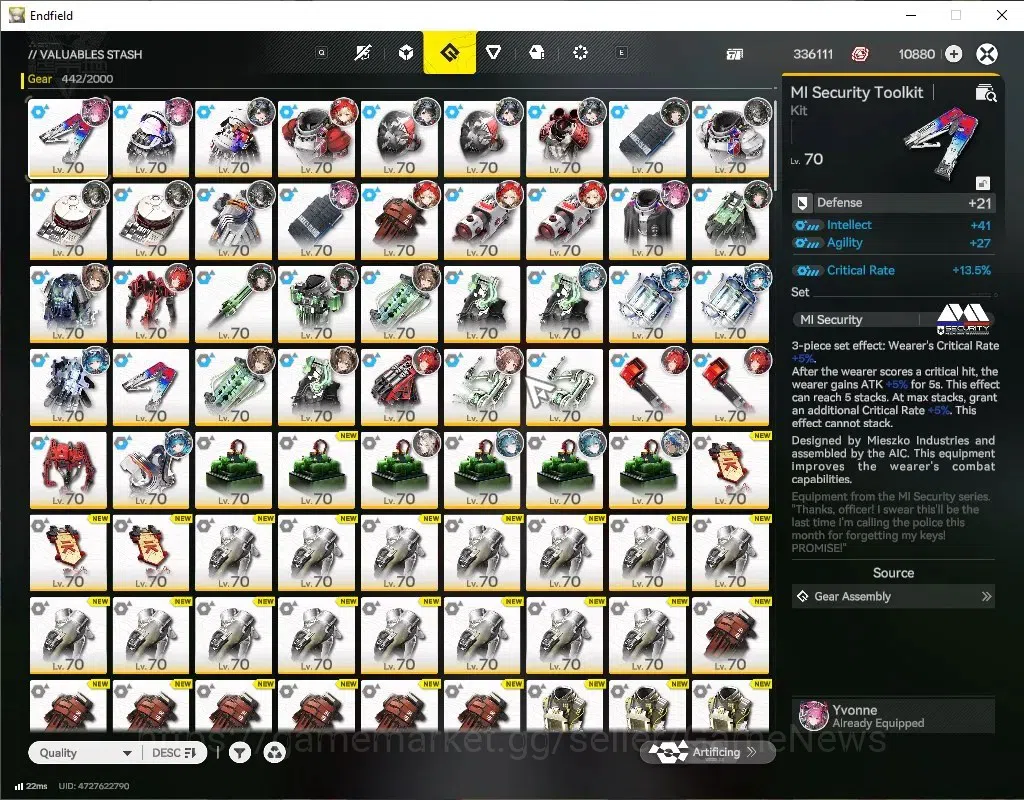
Task: Select the highlighted yellow Gear tab
Action: point(449,52)
